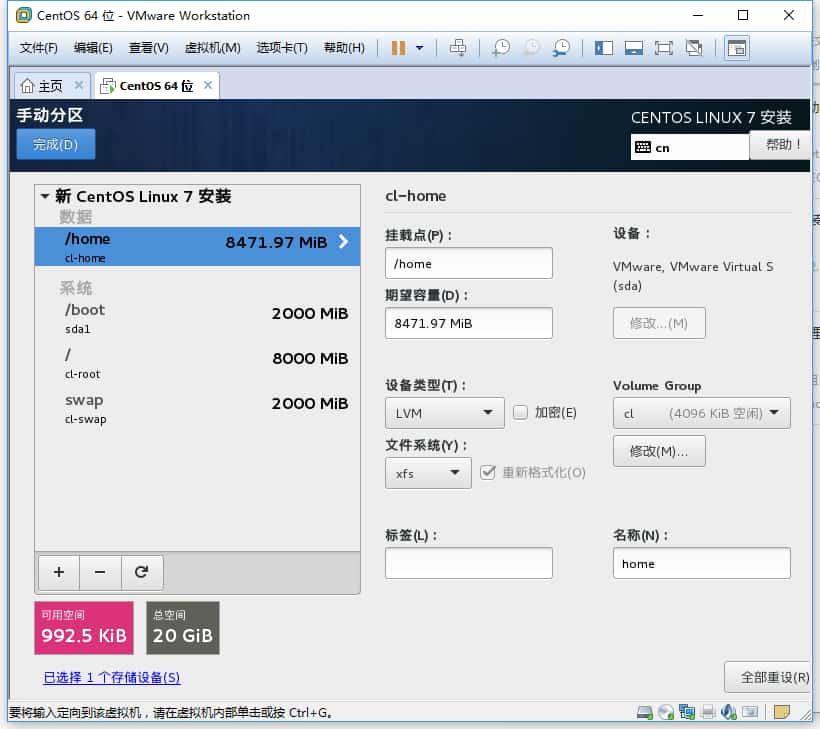Open the snapshot manager icon
The height and width of the screenshot is (729, 820).
(562, 48)
